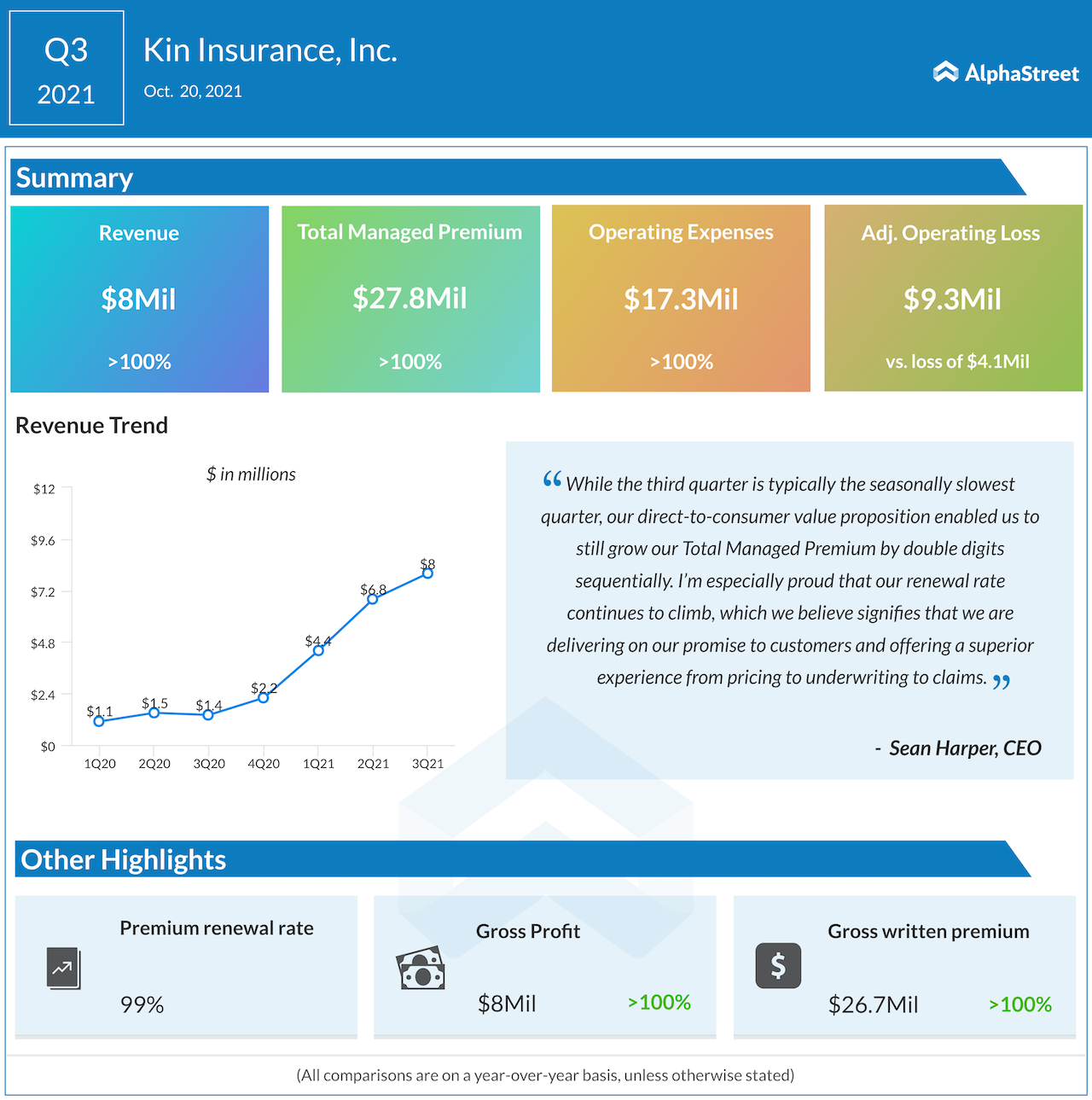
Task: Click the Gross Profit $8Mil value
Action: pyautogui.click(x=507, y=1004)
